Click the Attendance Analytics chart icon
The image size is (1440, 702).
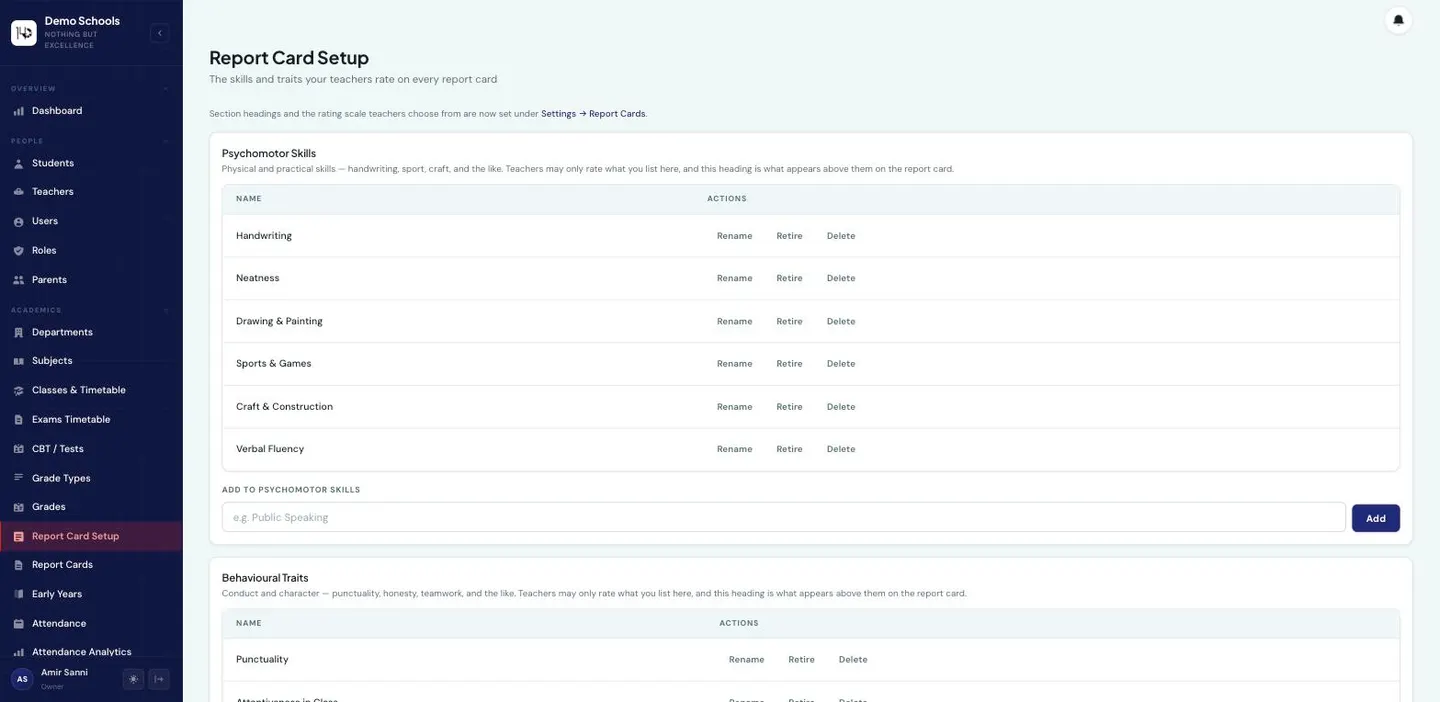[x=18, y=652]
